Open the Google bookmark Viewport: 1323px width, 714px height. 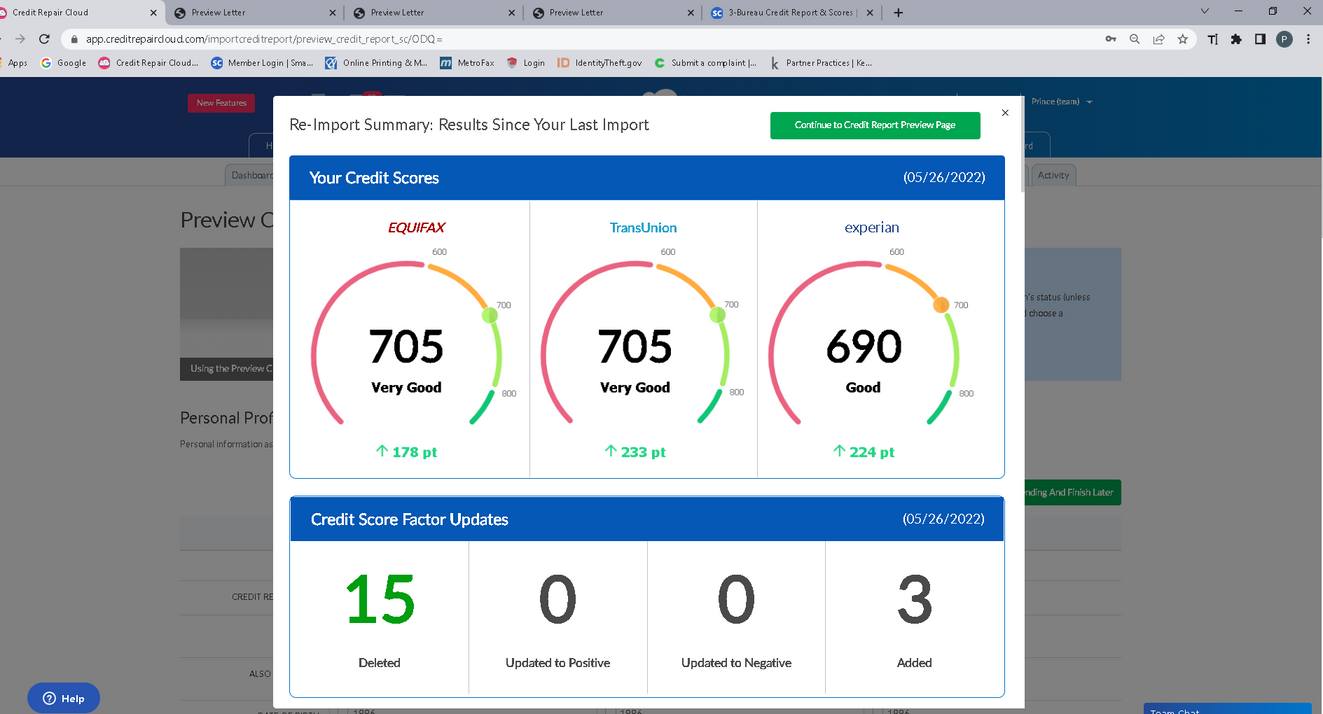pos(63,63)
